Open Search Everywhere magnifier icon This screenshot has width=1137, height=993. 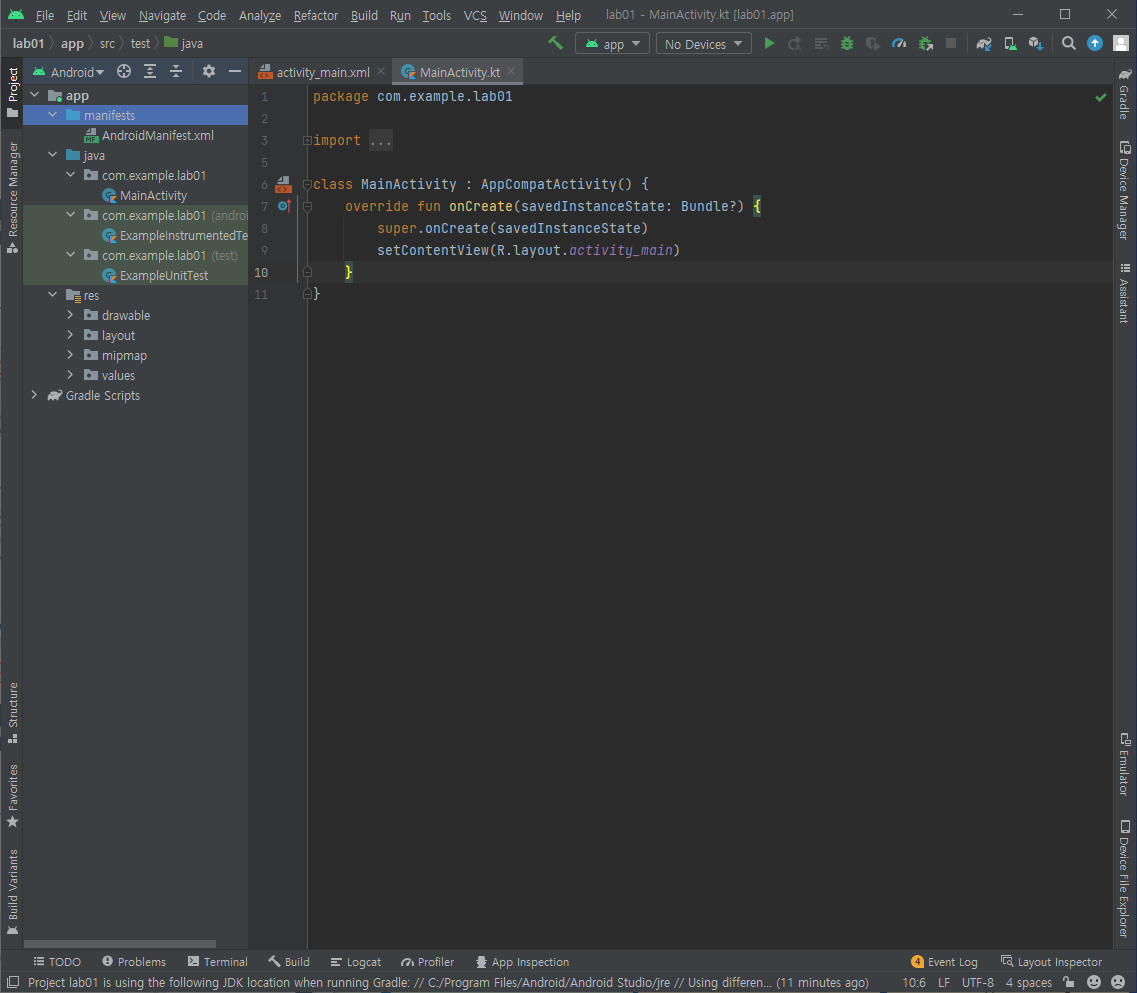click(1068, 44)
